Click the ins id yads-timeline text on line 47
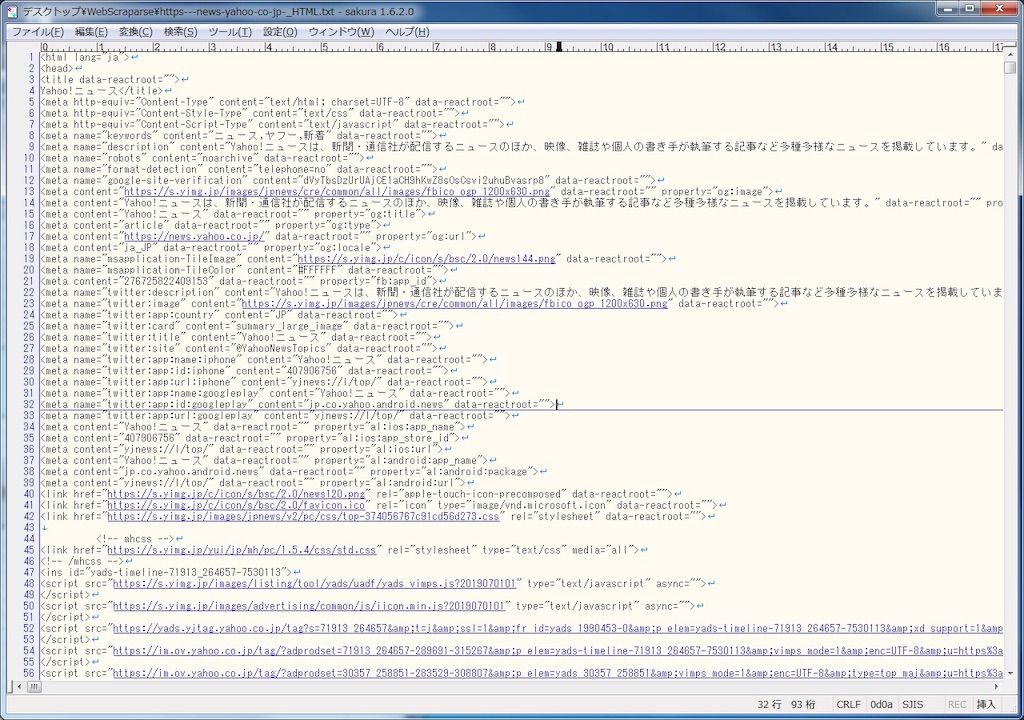 tap(167, 572)
